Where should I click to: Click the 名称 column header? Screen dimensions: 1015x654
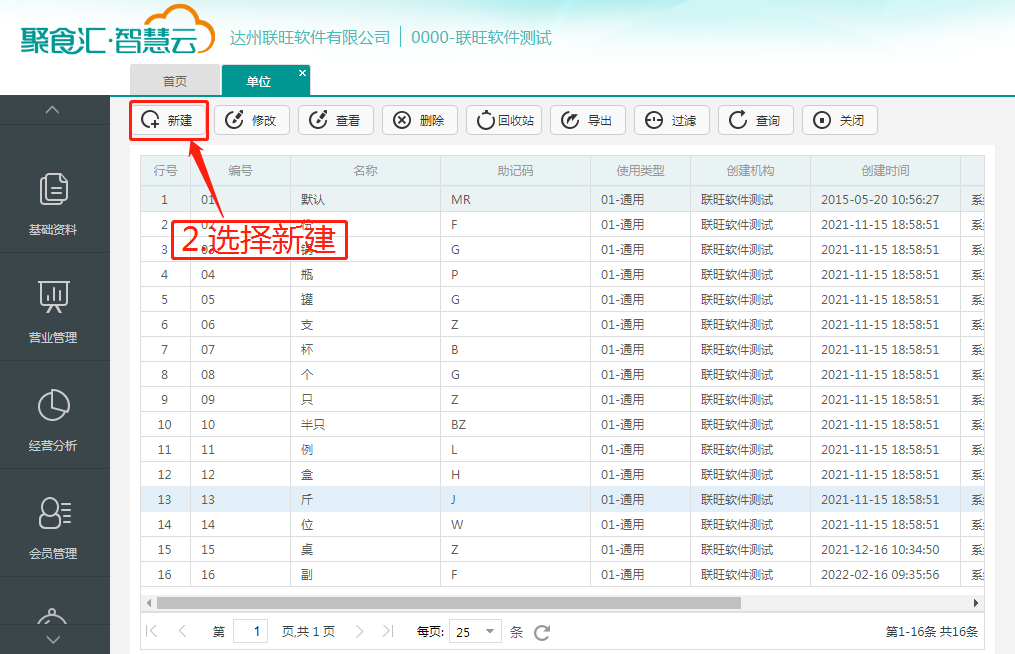point(365,171)
